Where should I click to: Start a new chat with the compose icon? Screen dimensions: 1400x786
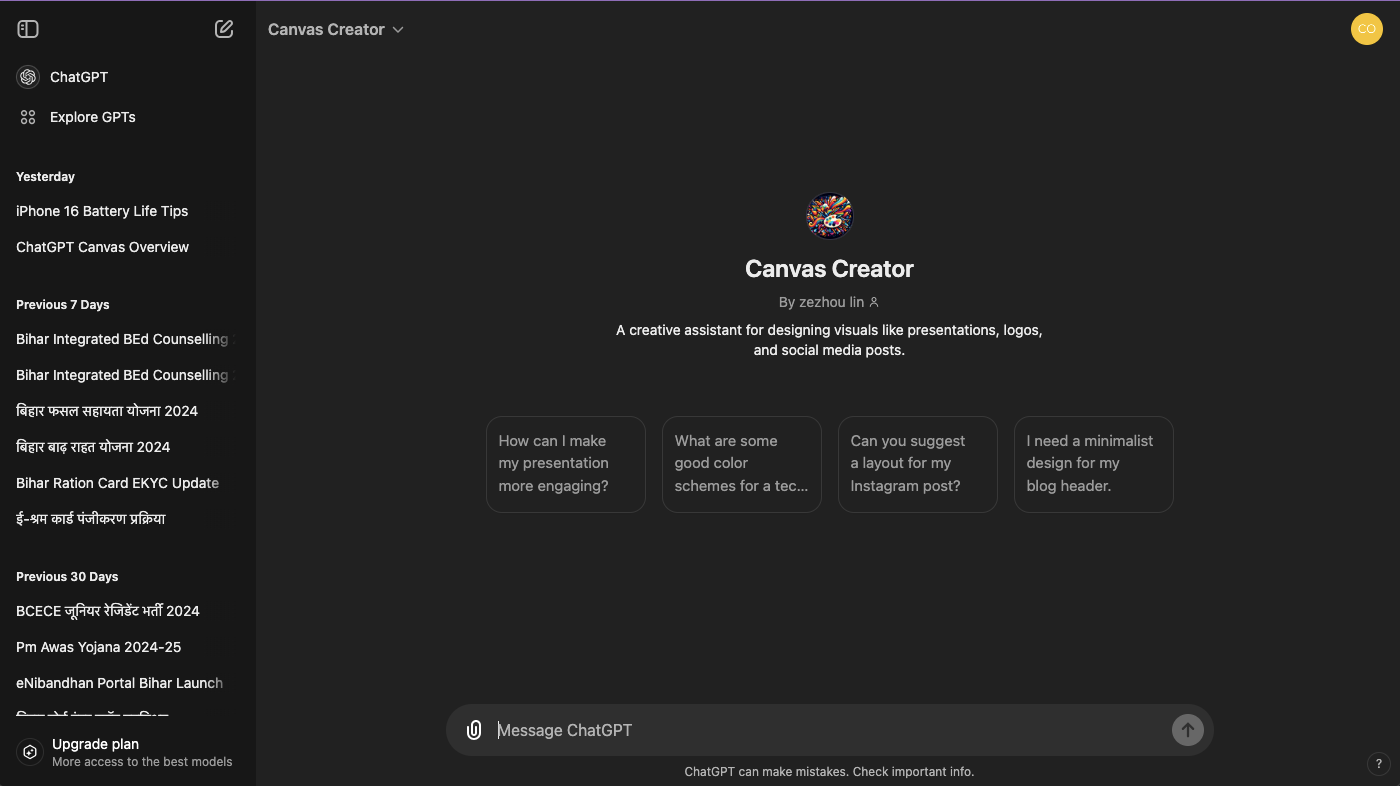coord(224,29)
